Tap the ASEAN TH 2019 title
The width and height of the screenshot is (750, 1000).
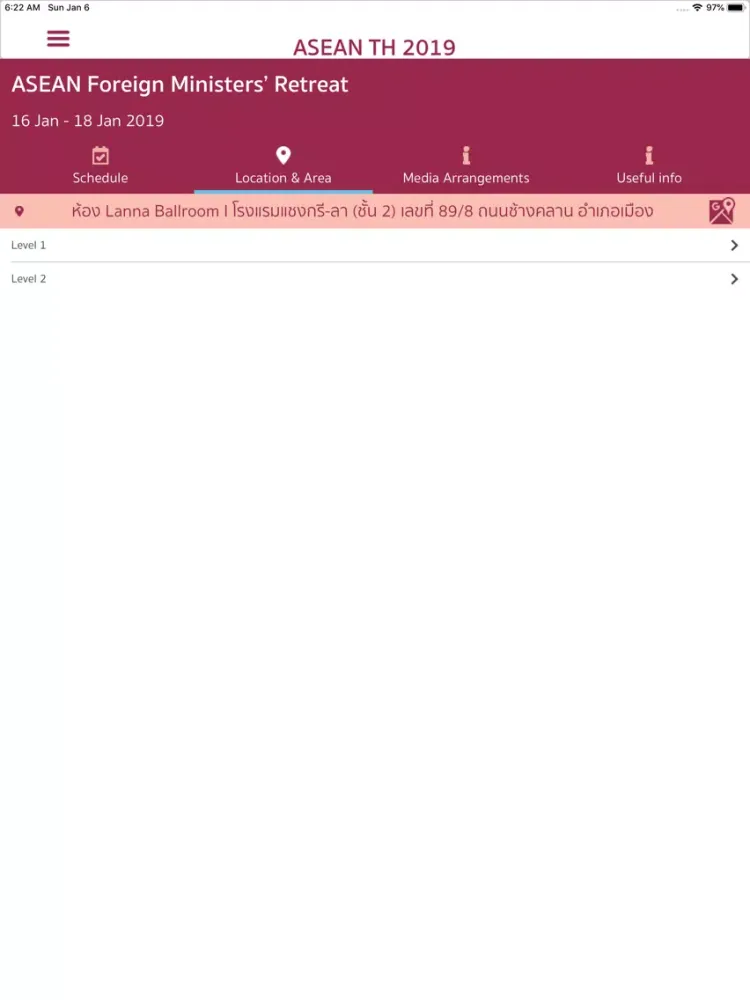coord(374,47)
